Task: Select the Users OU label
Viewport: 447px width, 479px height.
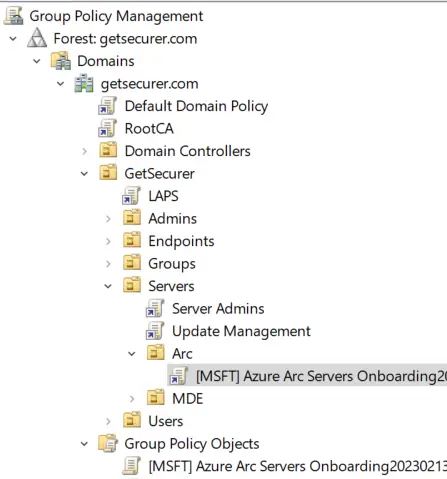Action: tap(166, 421)
